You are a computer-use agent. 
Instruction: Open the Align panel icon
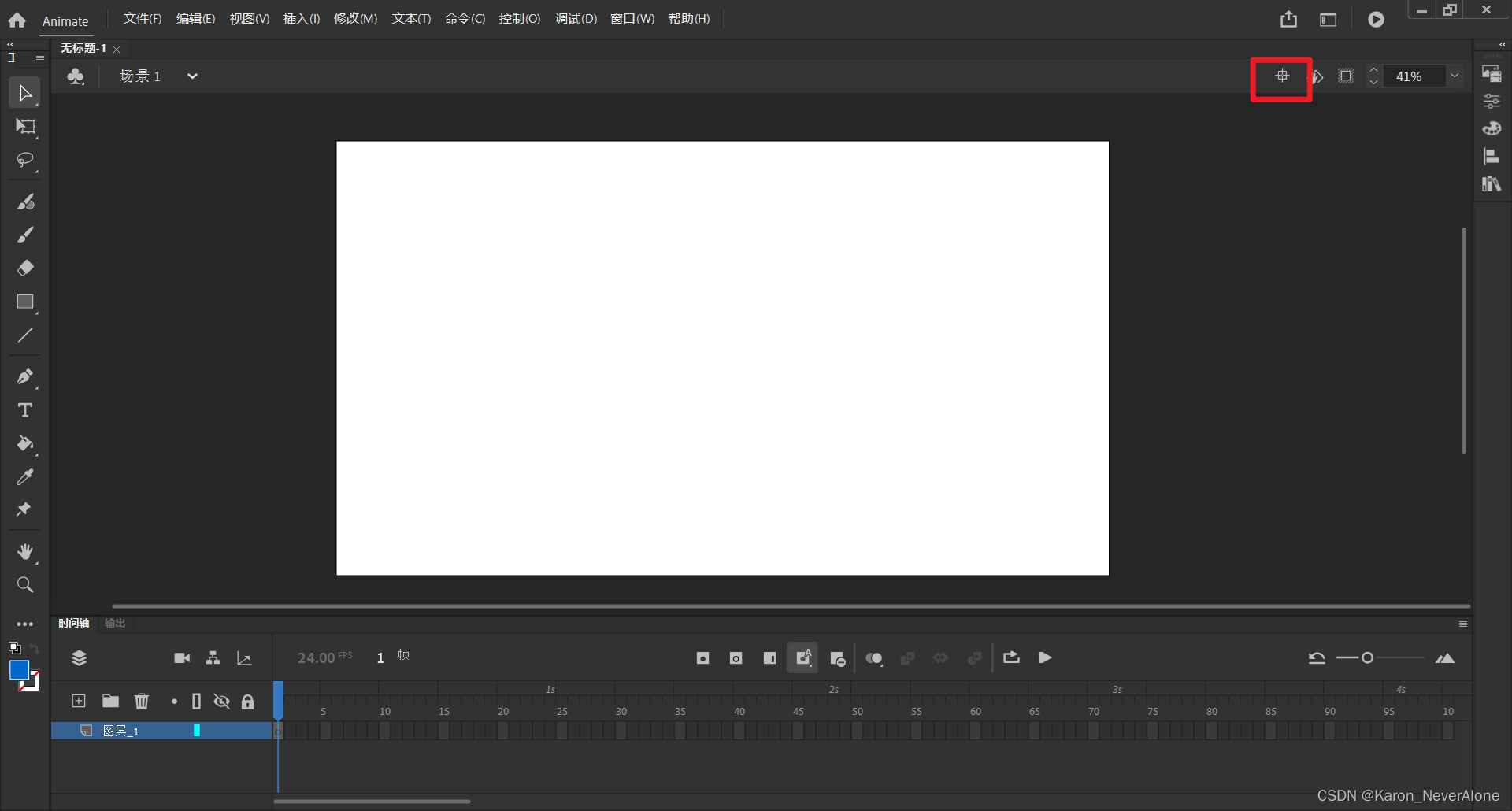point(1492,157)
